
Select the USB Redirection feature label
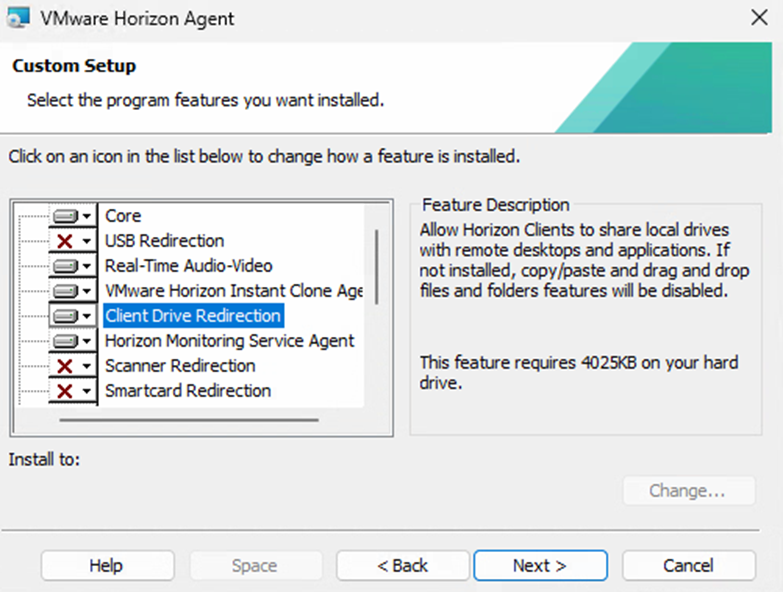pyautogui.click(x=164, y=241)
